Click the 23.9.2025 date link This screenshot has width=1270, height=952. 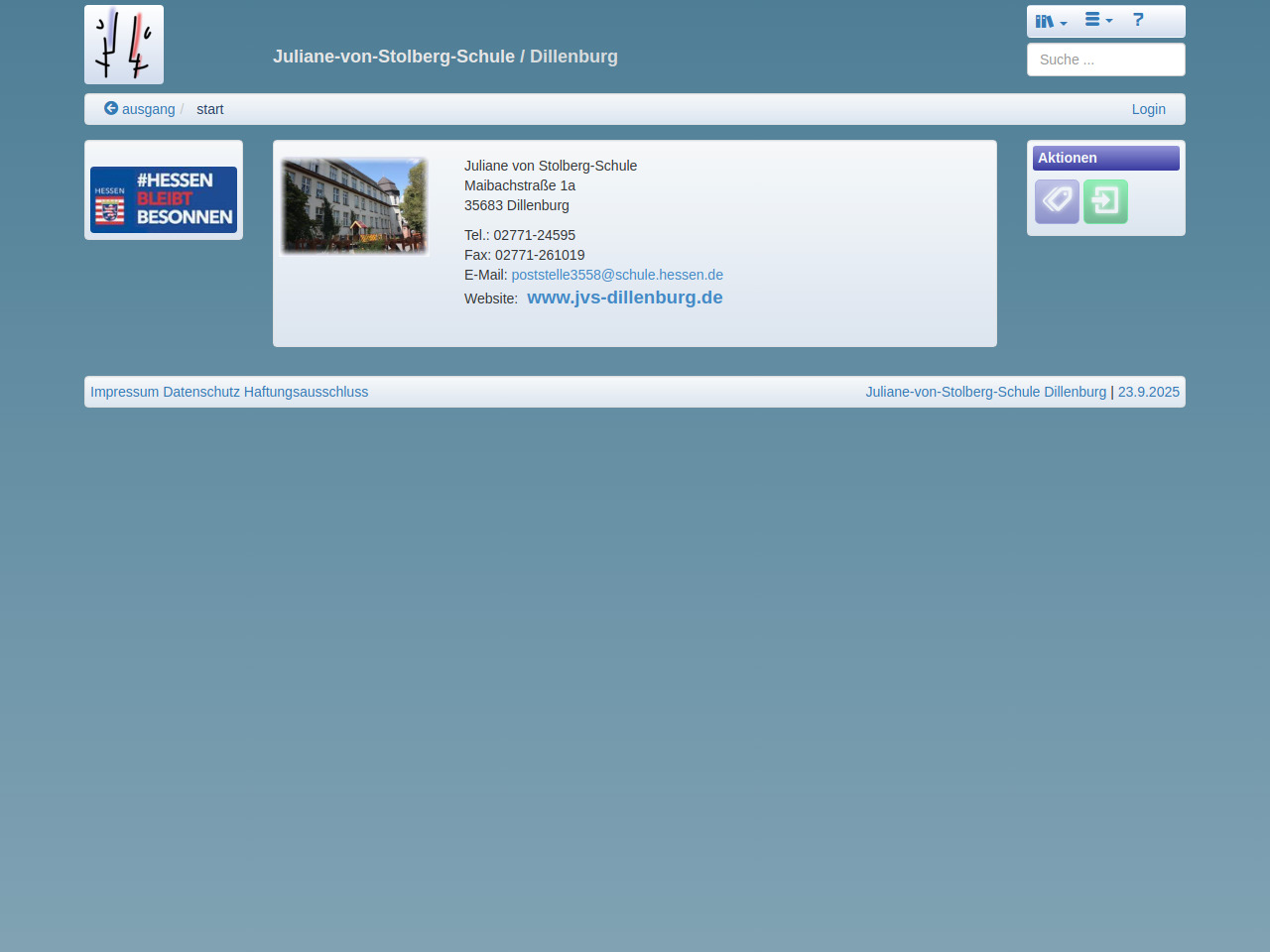tap(1148, 392)
